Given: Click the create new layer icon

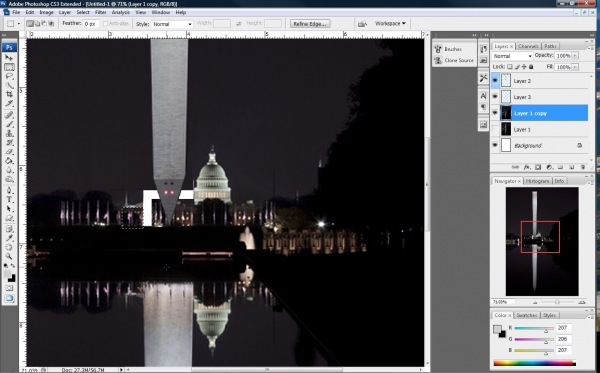Looking at the screenshot, I should [x=571, y=167].
